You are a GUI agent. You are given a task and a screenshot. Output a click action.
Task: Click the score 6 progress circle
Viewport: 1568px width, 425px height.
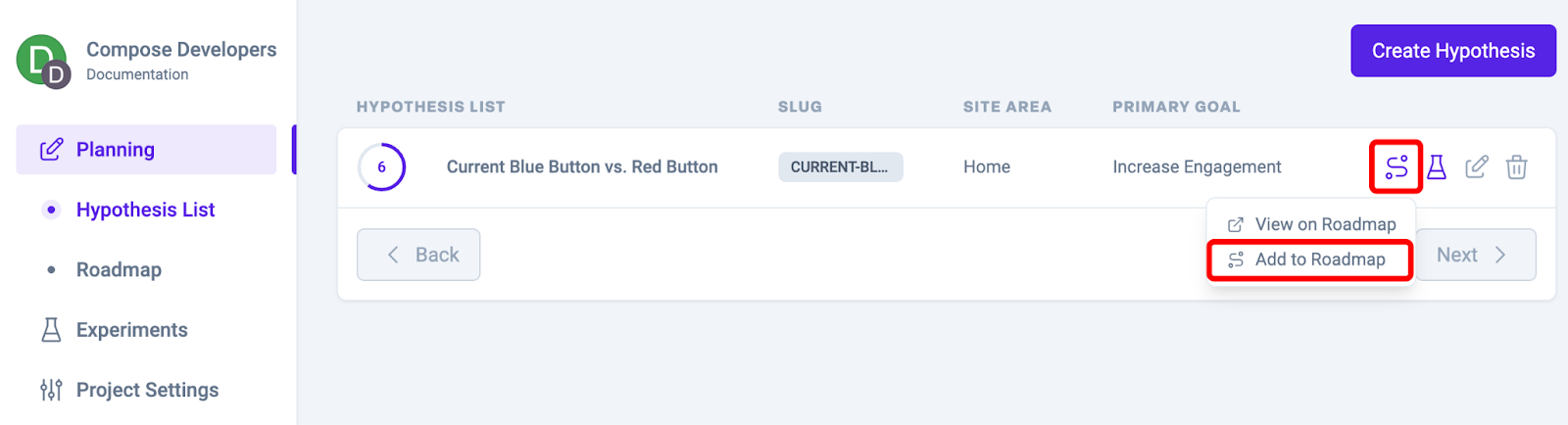click(x=381, y=167)
